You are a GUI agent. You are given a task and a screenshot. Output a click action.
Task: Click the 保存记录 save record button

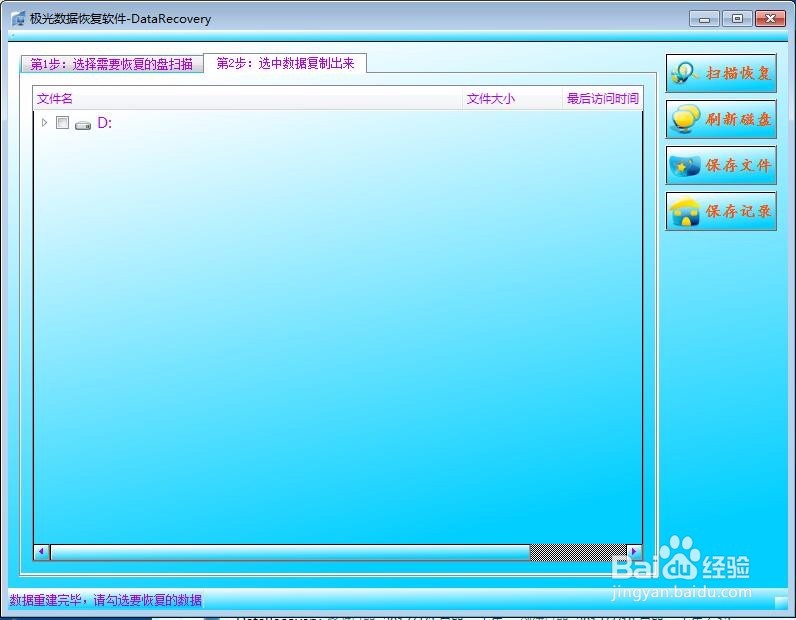pos(721,211)
